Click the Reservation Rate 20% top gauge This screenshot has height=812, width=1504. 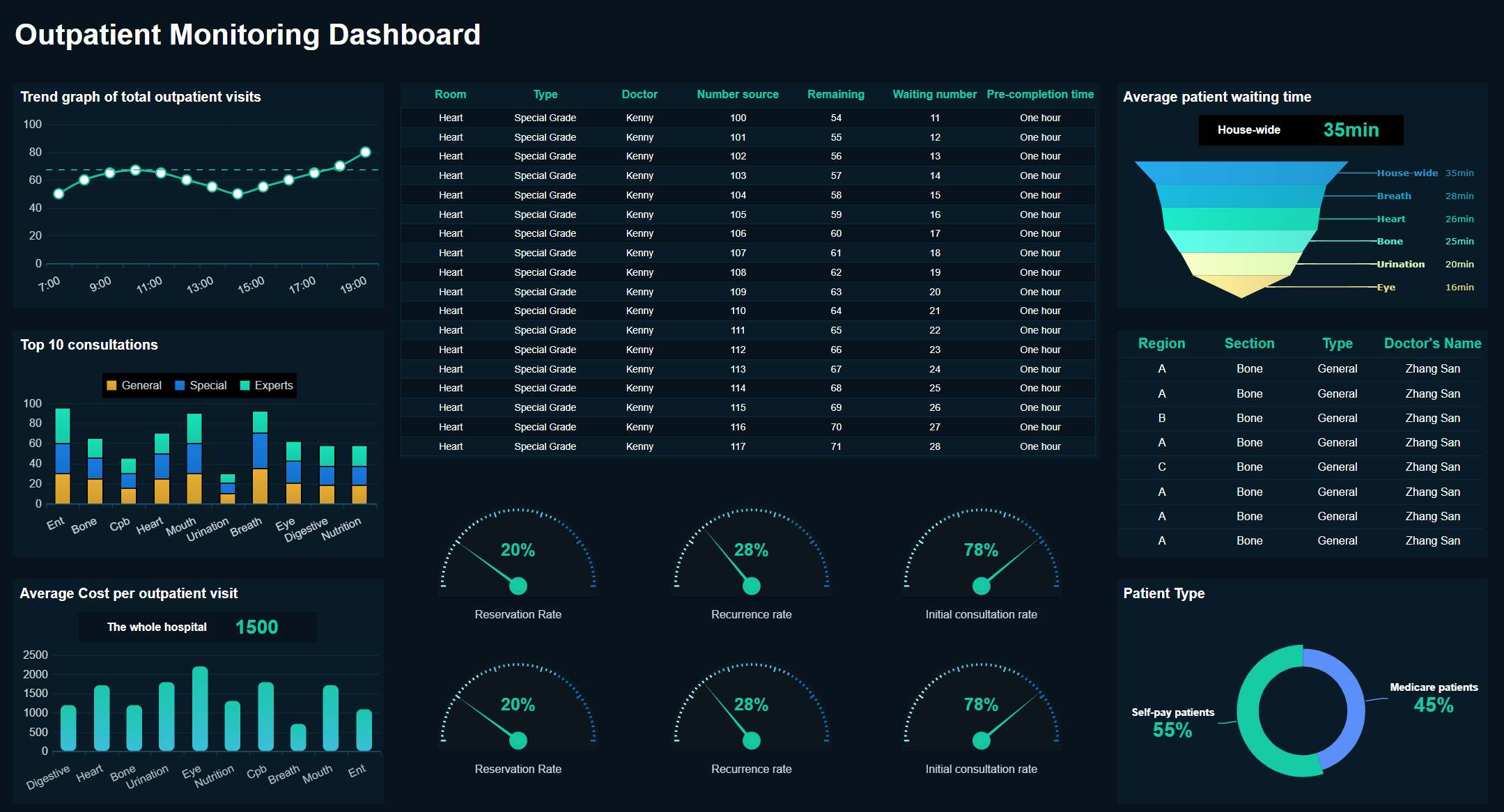pyautogui.click(x=518, y=557)
